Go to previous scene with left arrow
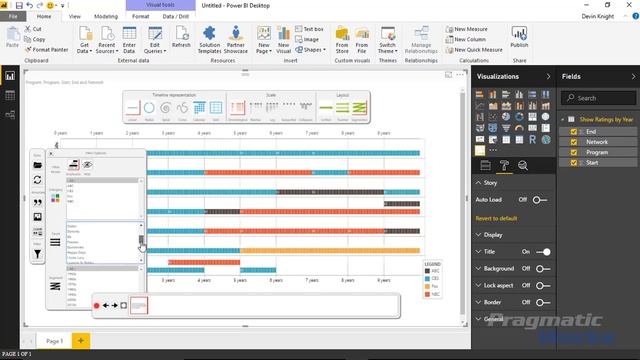Viewport: 640px width, 360px height. pyautogui.click(x=106, y=305)
